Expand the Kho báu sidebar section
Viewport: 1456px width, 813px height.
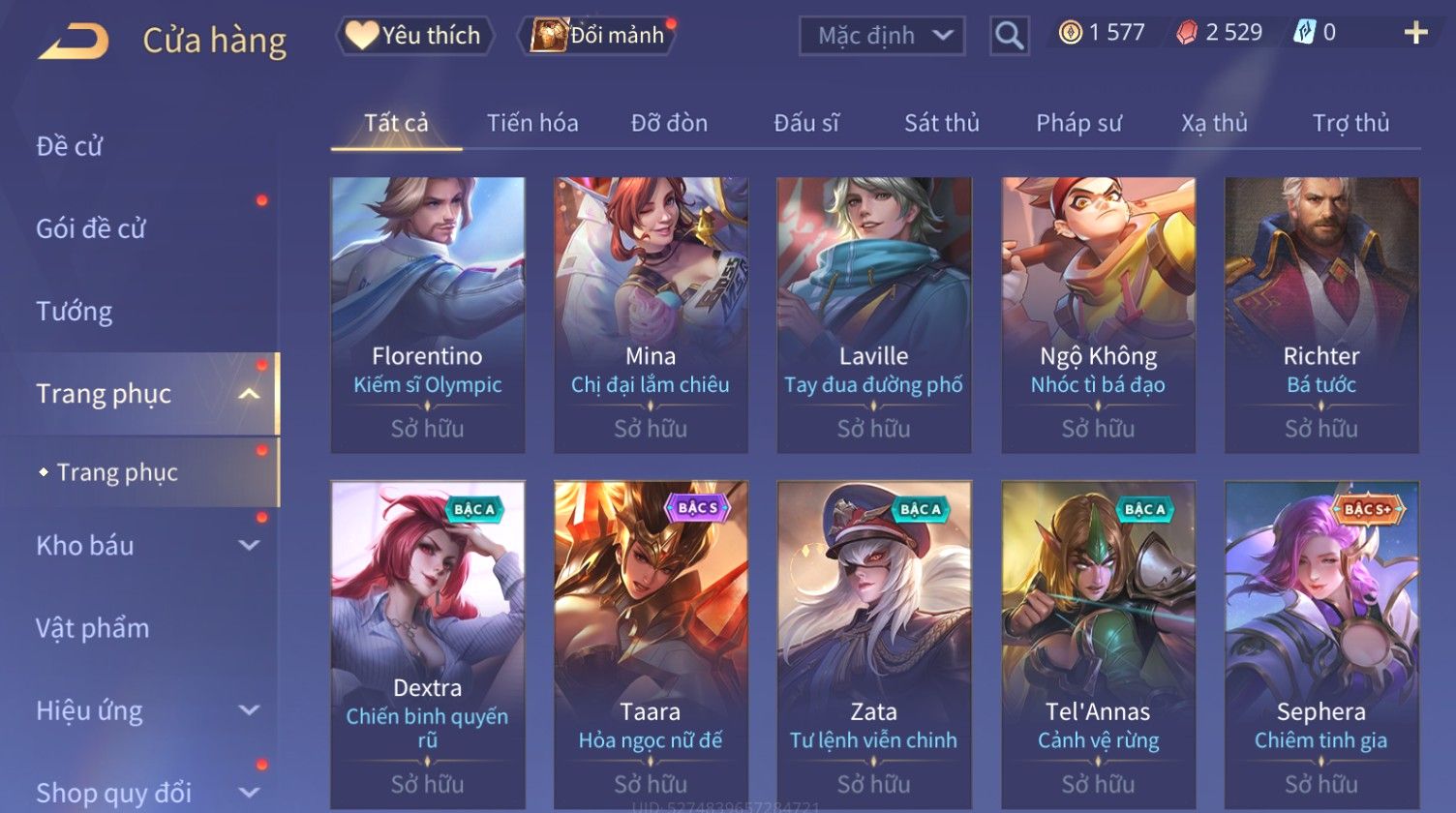pos(249,546)
